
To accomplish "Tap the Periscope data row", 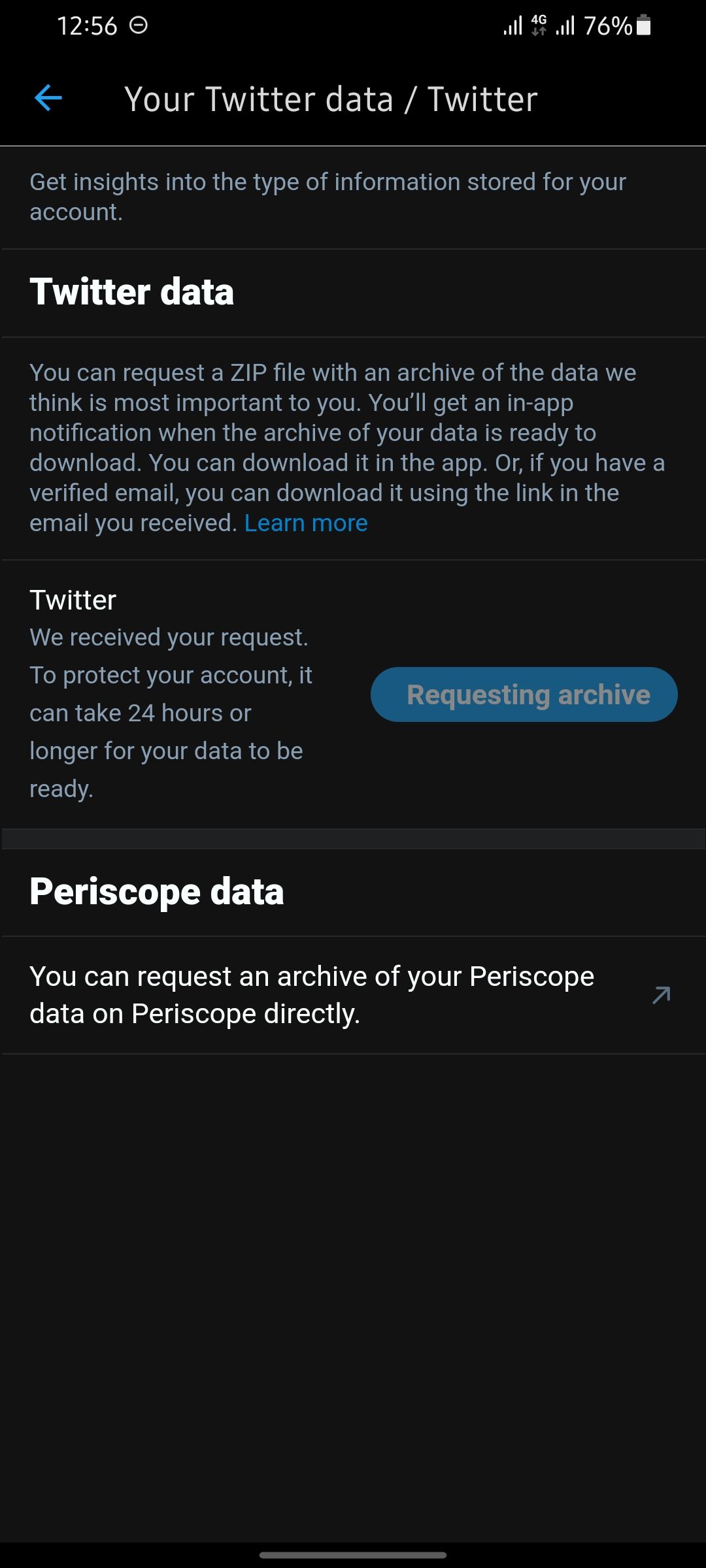I will pyautogui.click(x=353, y=994).
